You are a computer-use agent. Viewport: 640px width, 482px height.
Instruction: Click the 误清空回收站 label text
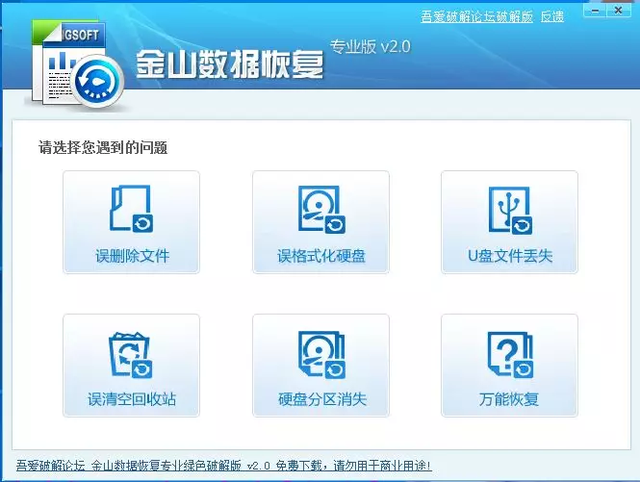pos(131,399)
